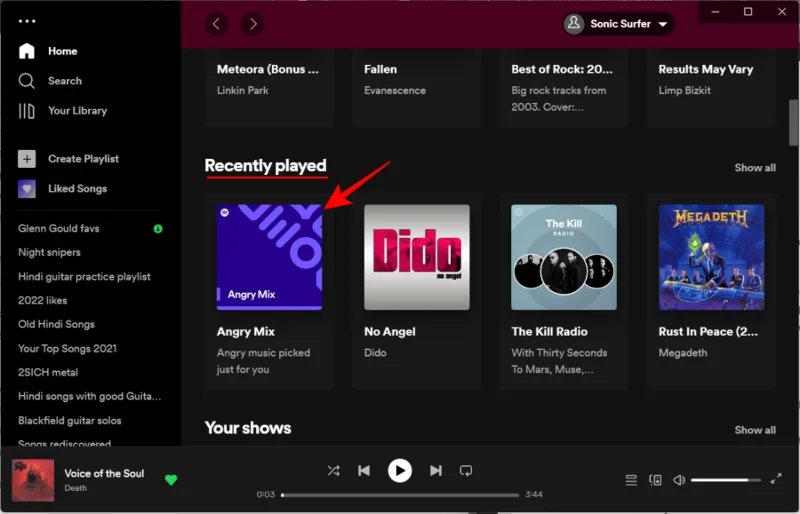Open Fallen by Evanescence card
This screenshot has width=800, height=514.
coord(416,87)
